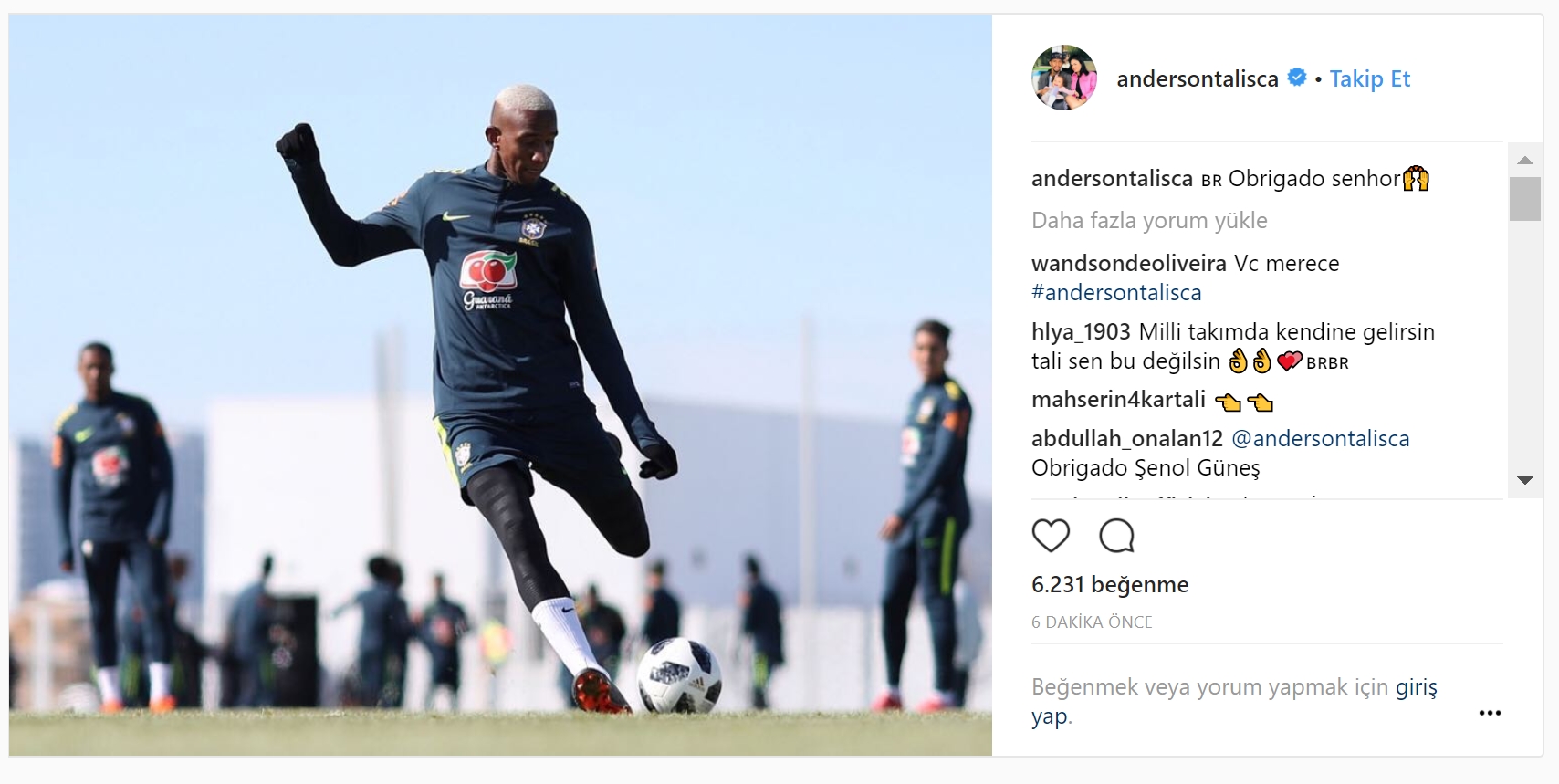Open the giriş yap login link
The image size is (1559, 784).
[1234, 701]
